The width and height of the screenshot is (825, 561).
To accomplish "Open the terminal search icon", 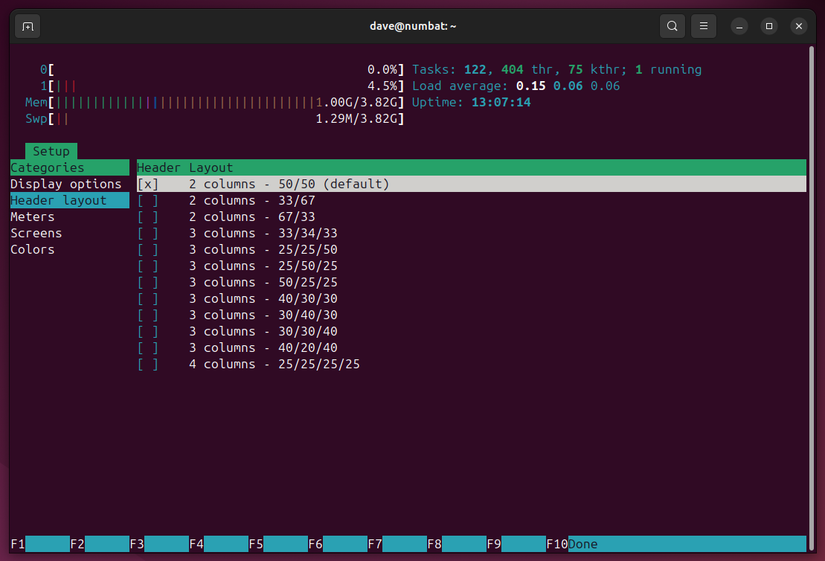I will pos(672,26).
